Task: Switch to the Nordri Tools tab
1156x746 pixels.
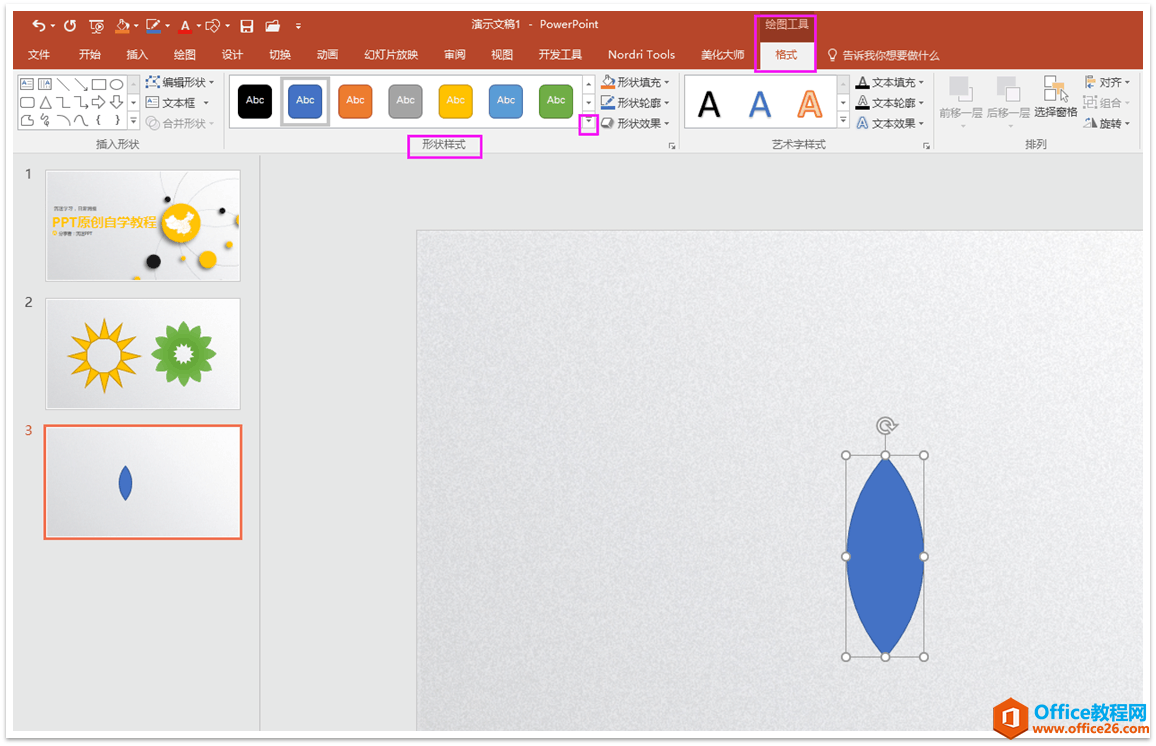Action: (641, 55)
